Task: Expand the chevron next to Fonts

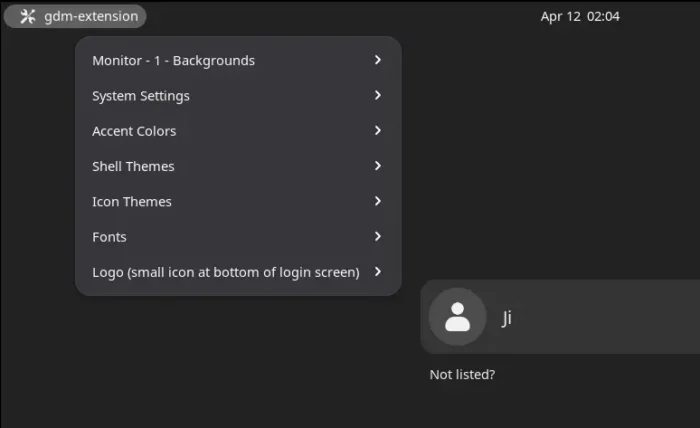Action: [377, 237]
